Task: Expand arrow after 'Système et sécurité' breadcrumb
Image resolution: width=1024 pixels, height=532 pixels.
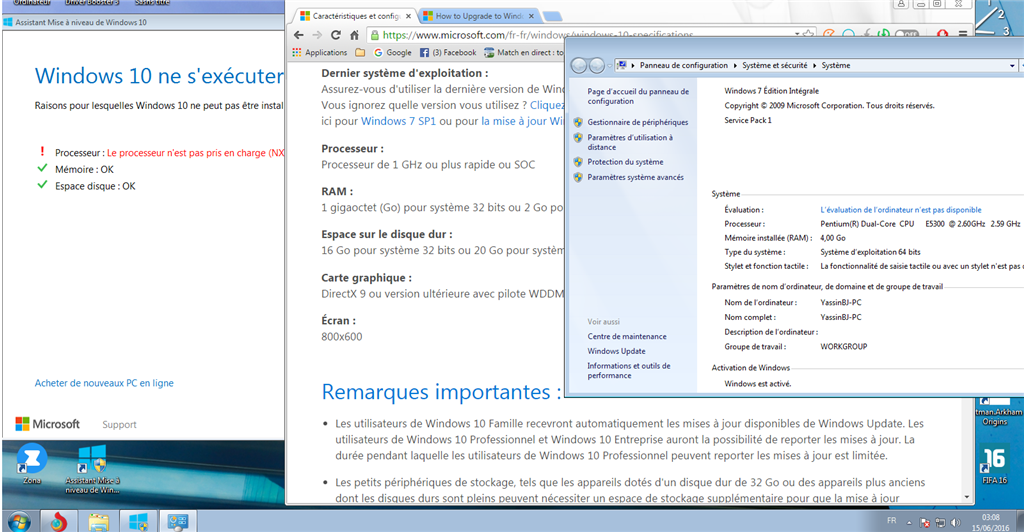Action: (814, 65)
